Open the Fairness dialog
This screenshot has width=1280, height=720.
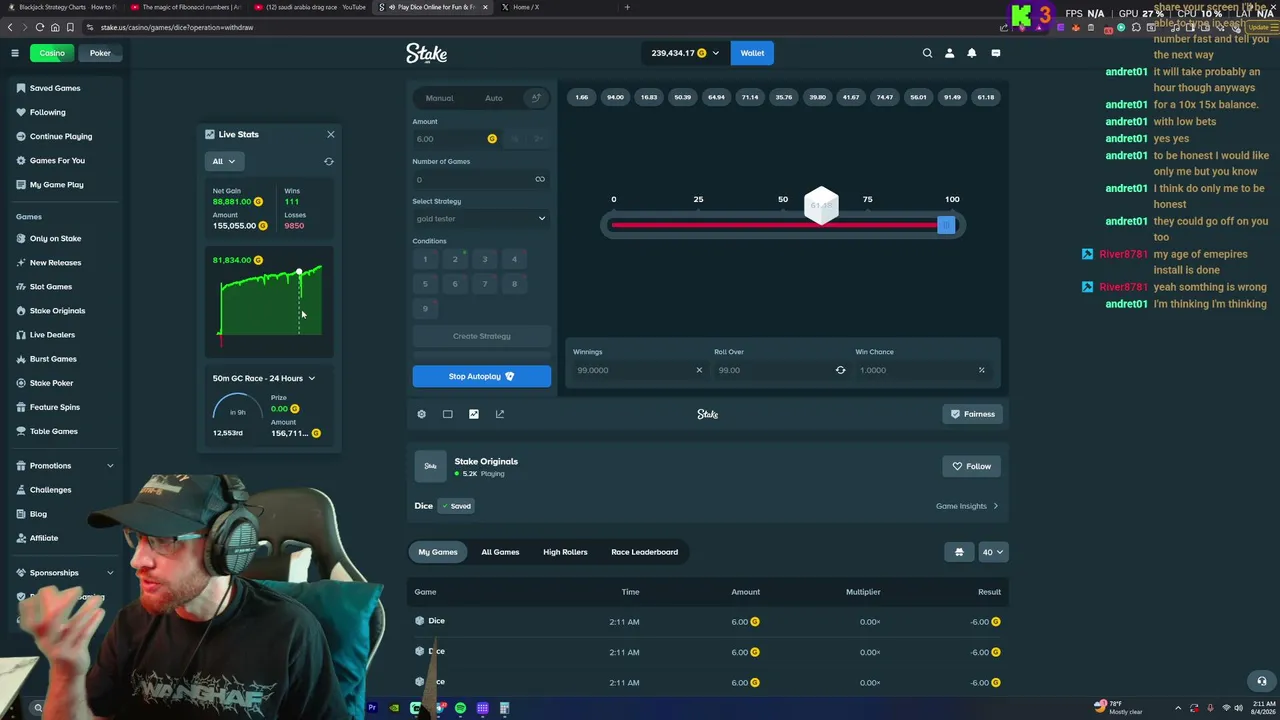point(973,414)
